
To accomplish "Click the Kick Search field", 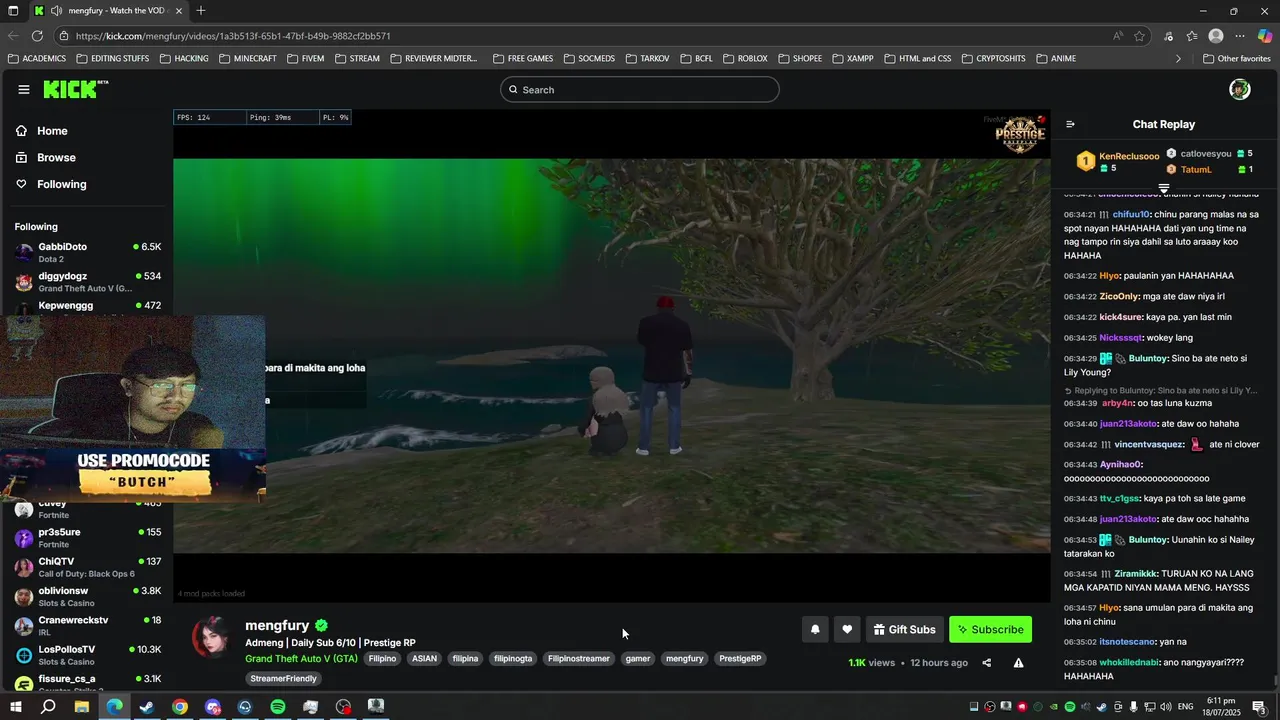I will click(x=640, y=89).
